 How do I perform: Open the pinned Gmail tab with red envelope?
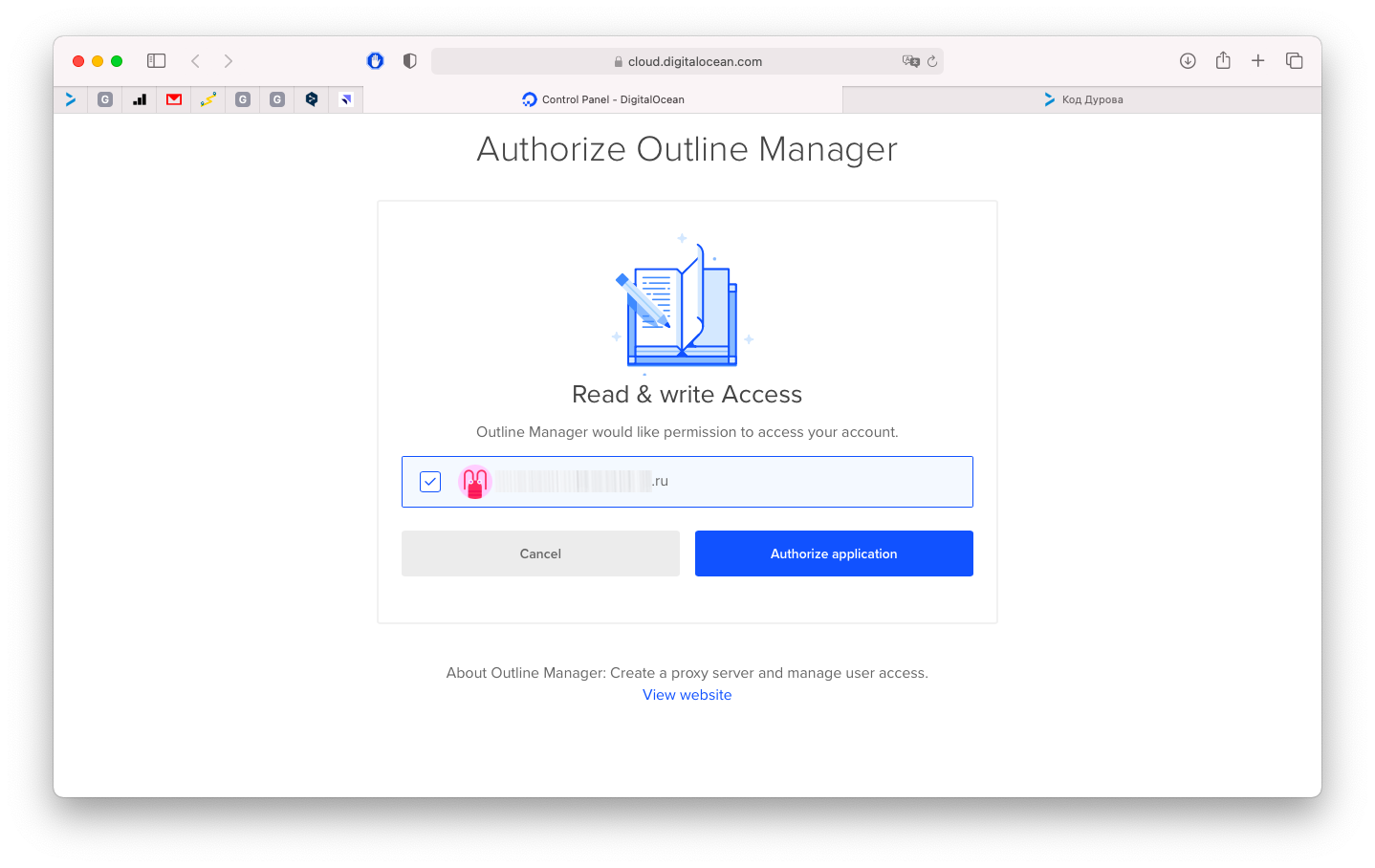(x=174, y=99)
